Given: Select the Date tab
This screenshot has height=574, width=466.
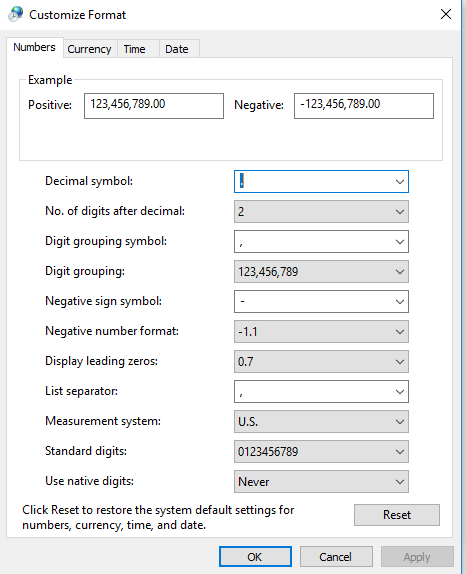Looking at the screenshot, I should [x=177, y=49].
